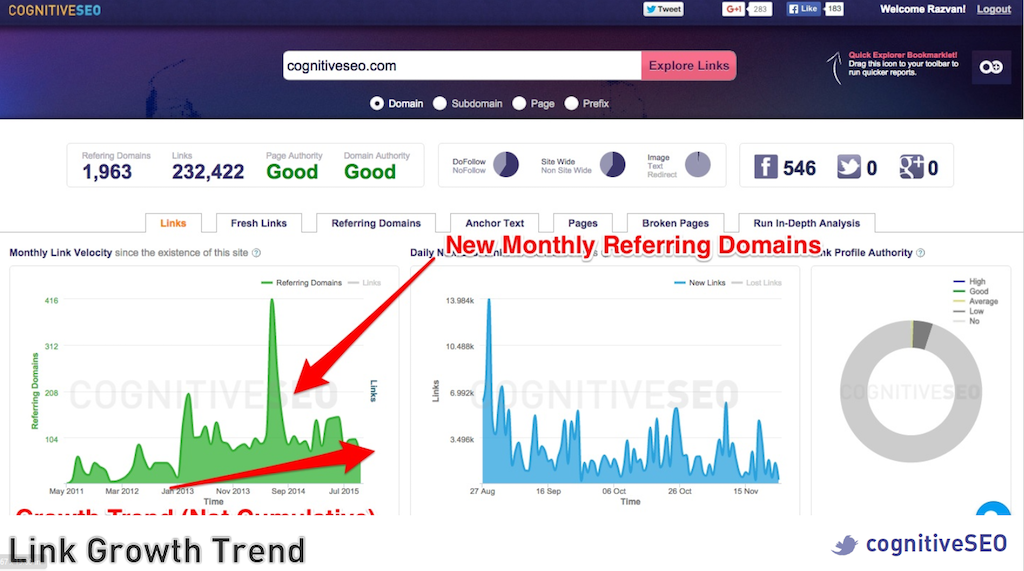Click the Quick Explorer bookmarklet icon
The height and width of the screenshot is (571, 1024).
(x=991, y=67)
